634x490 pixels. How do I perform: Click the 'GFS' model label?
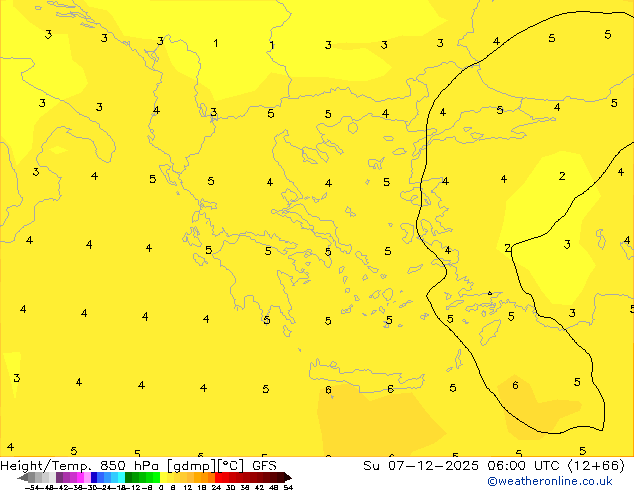(x=264, y=466)
